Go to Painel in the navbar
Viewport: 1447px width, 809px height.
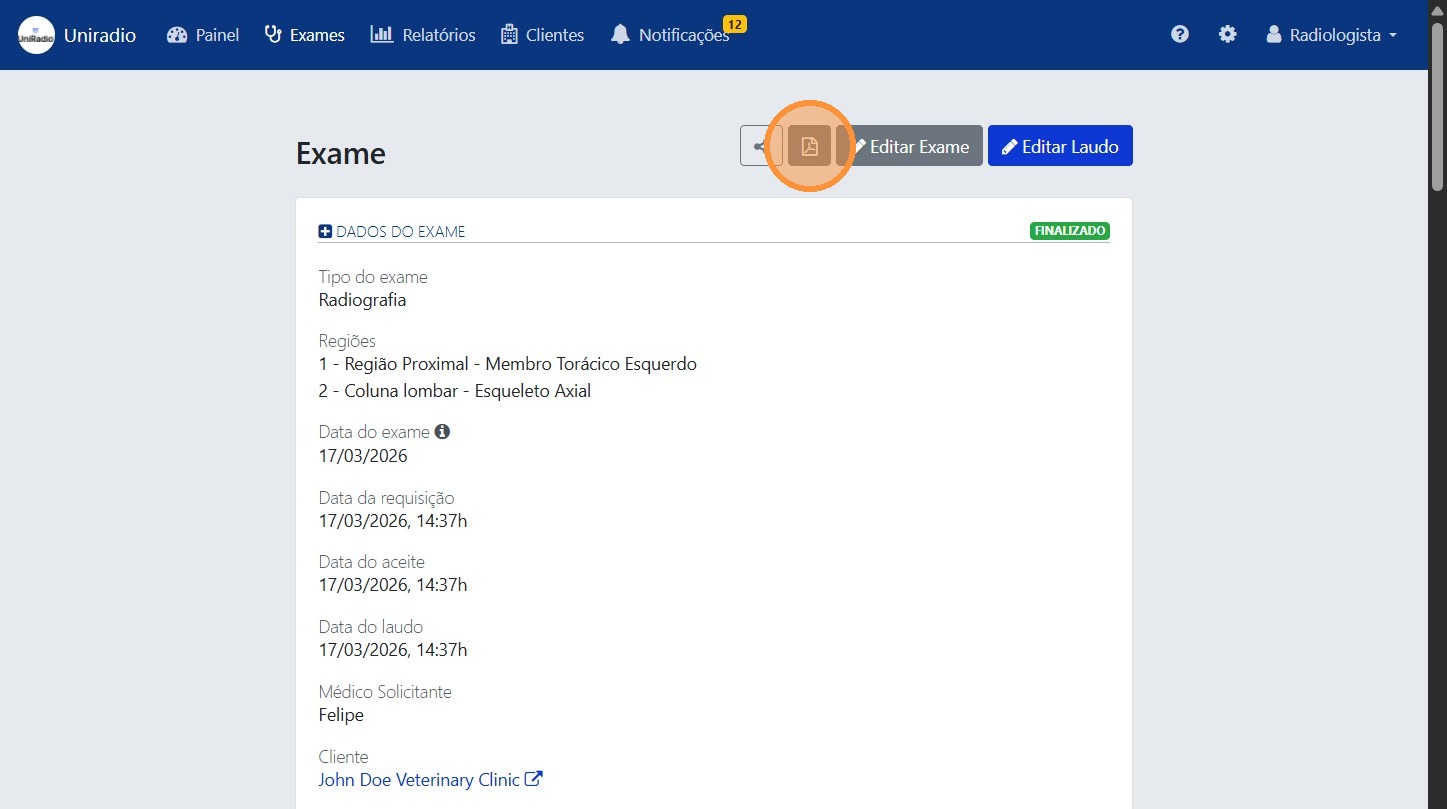click(203, 35)
